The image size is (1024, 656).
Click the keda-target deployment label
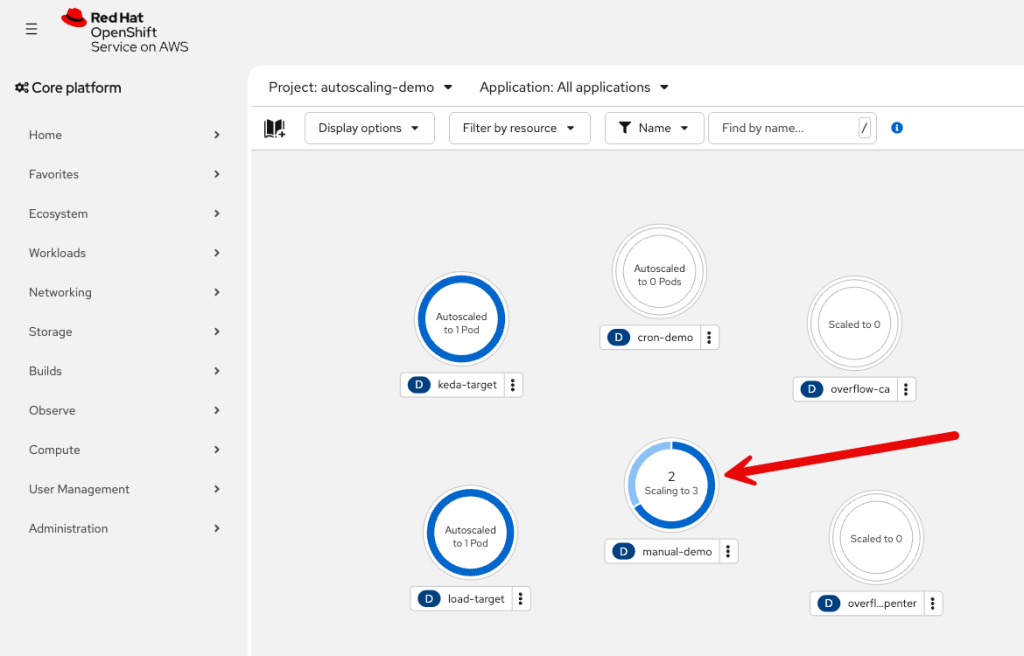[467, 385]
